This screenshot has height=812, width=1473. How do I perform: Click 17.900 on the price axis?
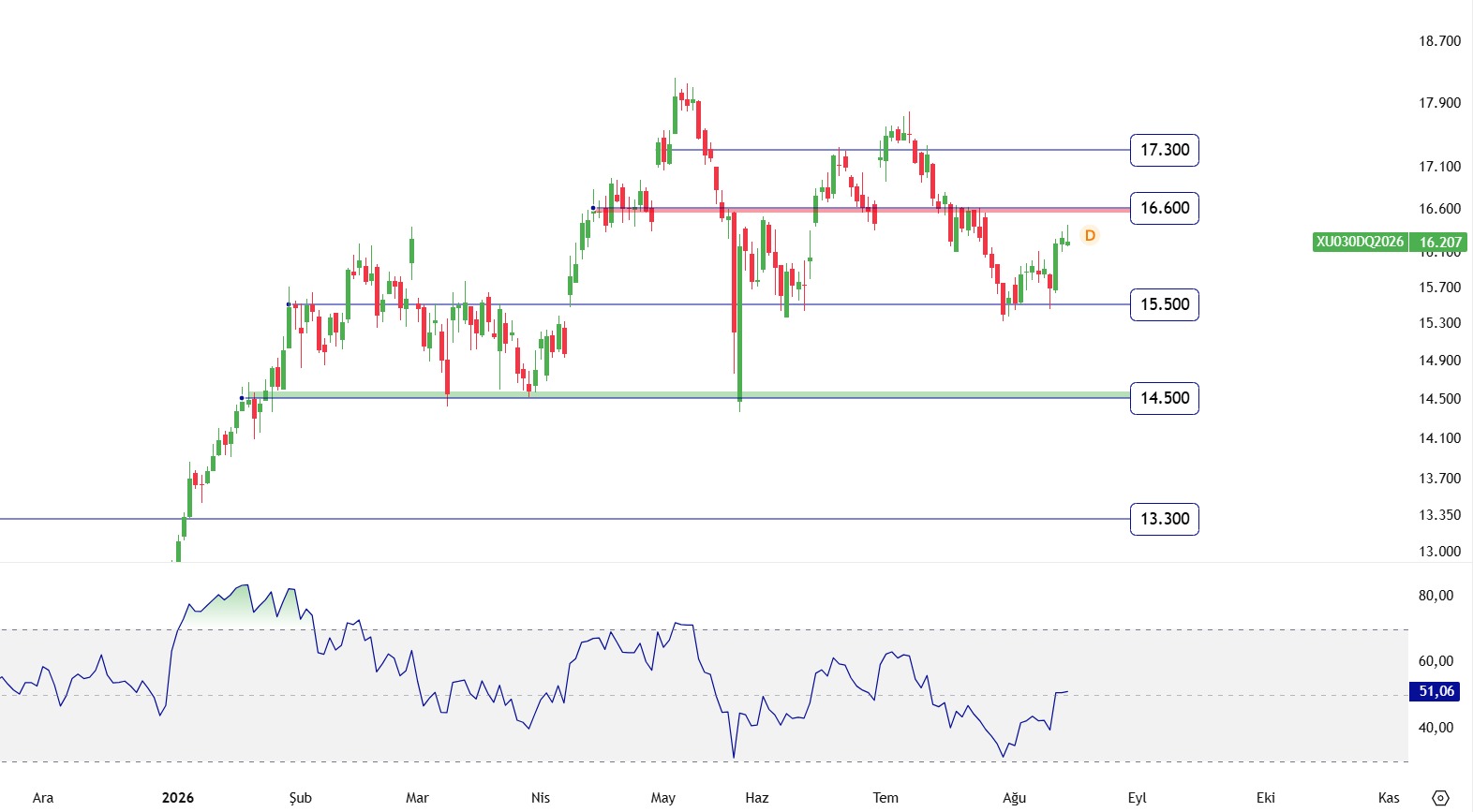[x=1439, y=103]
